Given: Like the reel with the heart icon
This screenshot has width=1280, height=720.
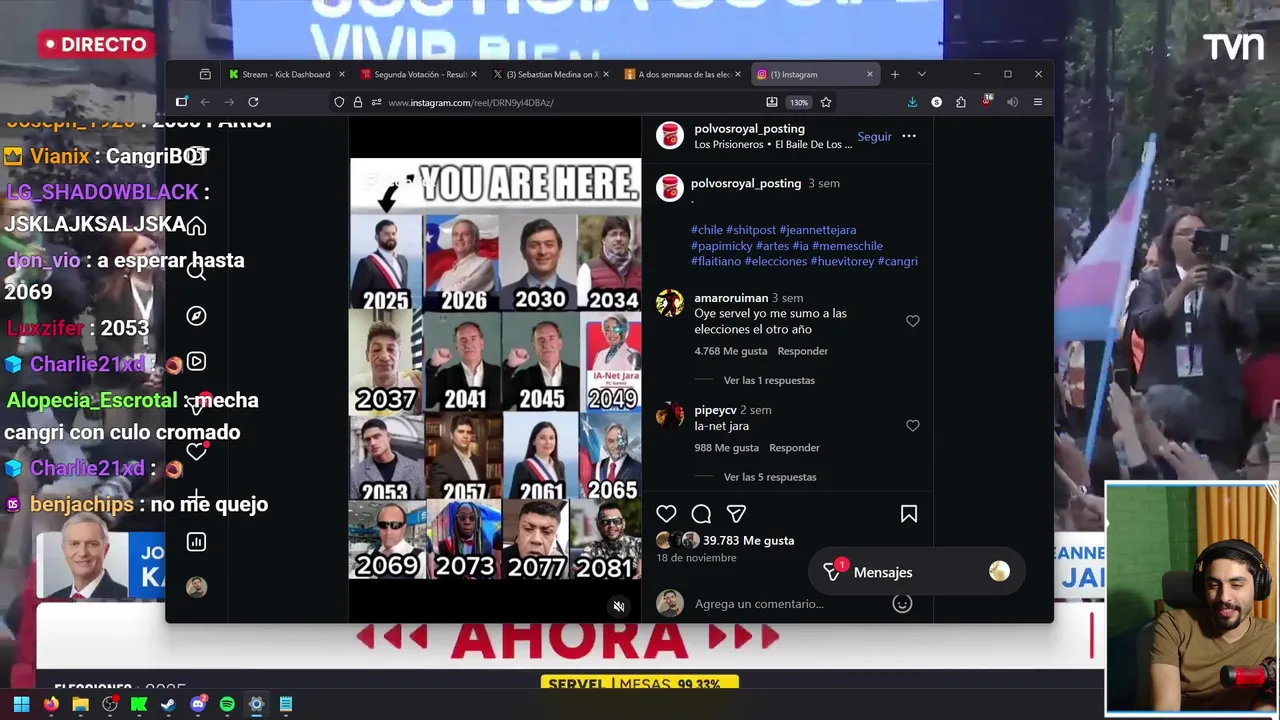Looking at the screenshot, I should point(666,514).
